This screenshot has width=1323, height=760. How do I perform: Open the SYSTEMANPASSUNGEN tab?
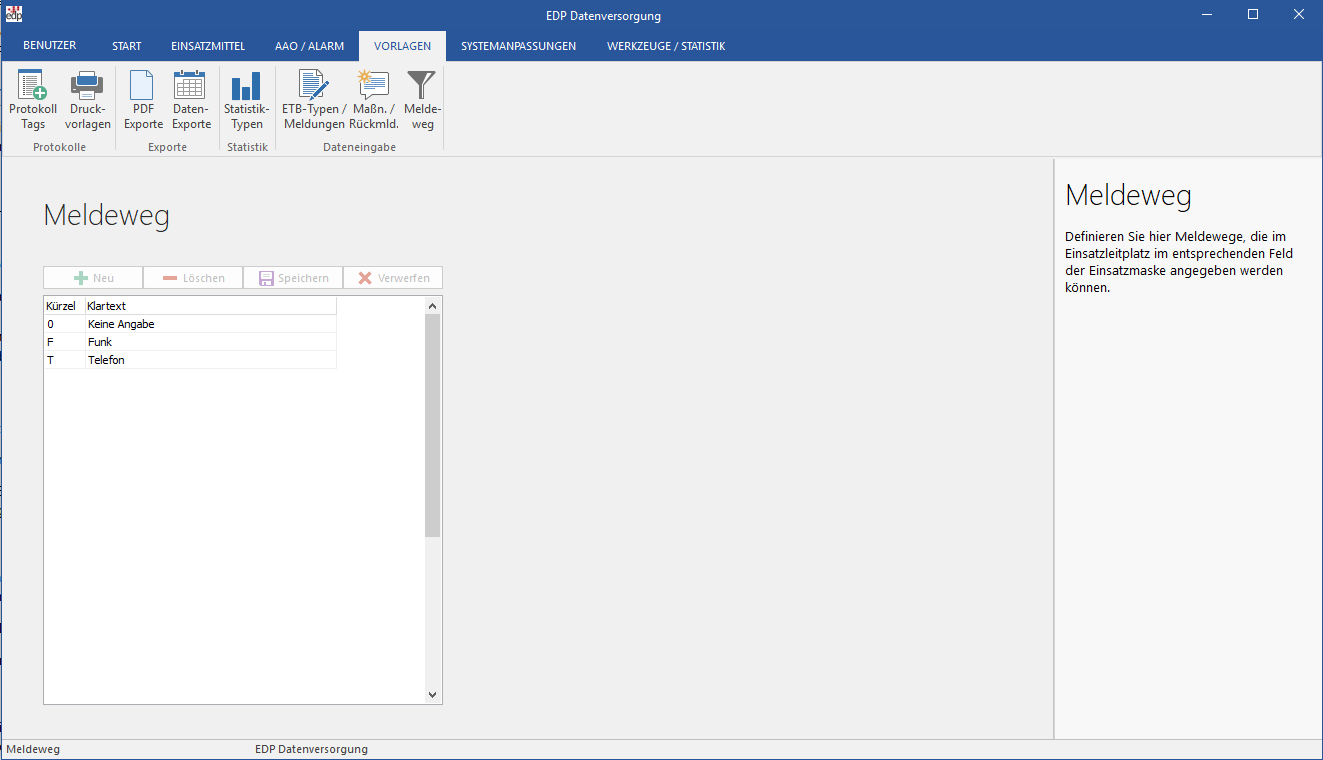(x=518, y=46)
